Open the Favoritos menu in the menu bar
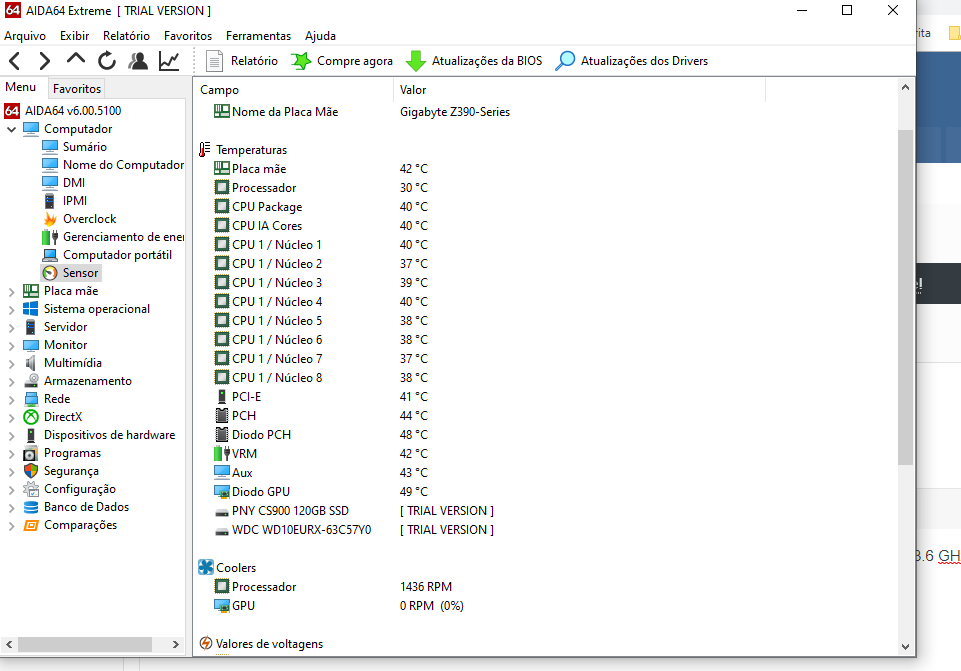The width and height of the screenshot is (961, 671). click(x=188, y=36)
